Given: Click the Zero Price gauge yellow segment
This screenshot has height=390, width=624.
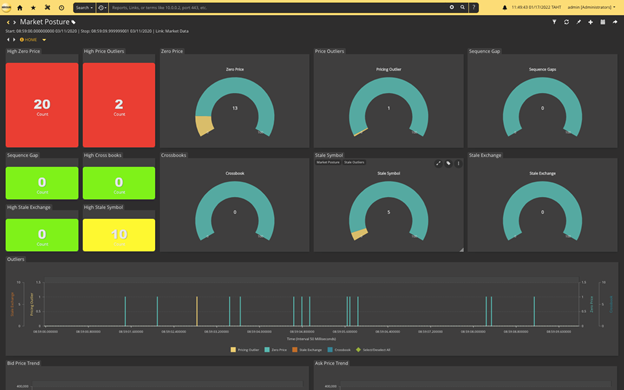Looking at the screenshot, I should (204, 125).
